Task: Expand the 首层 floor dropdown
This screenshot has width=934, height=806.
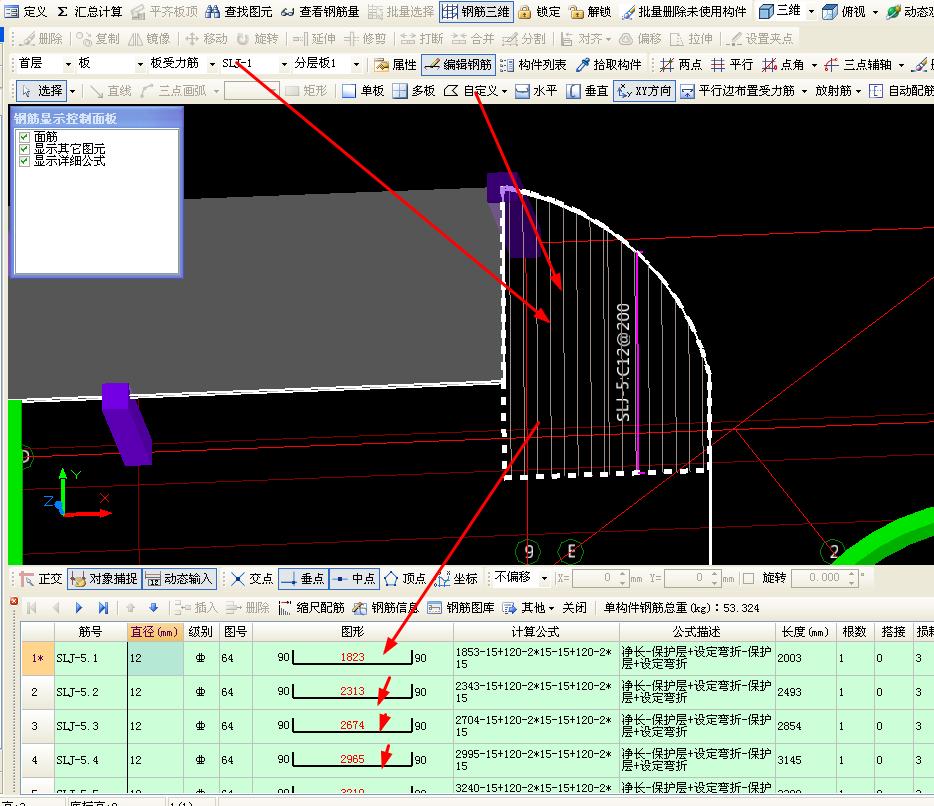Action: pyautogui.click(x=68, y=64)
